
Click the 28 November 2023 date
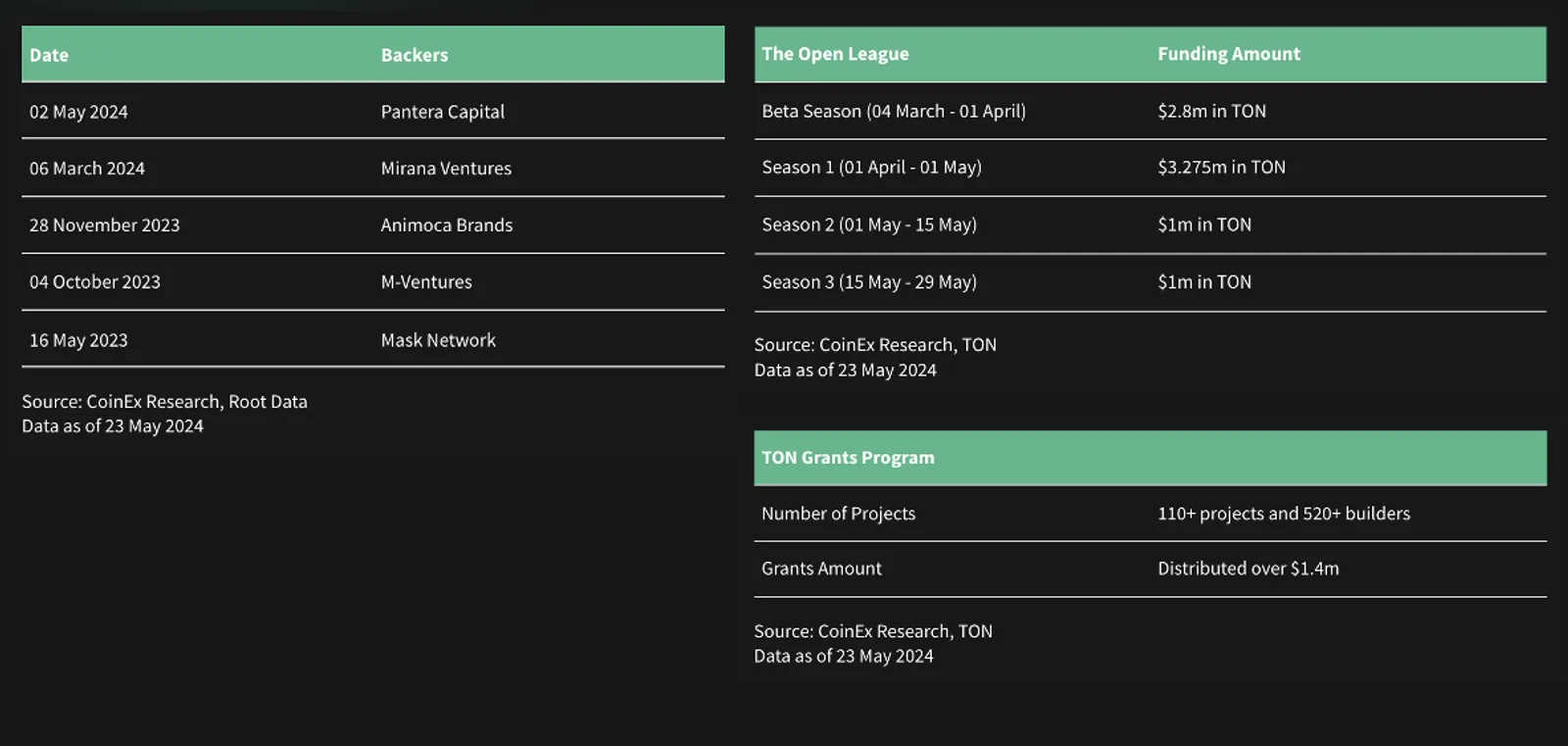click(105, 225)
